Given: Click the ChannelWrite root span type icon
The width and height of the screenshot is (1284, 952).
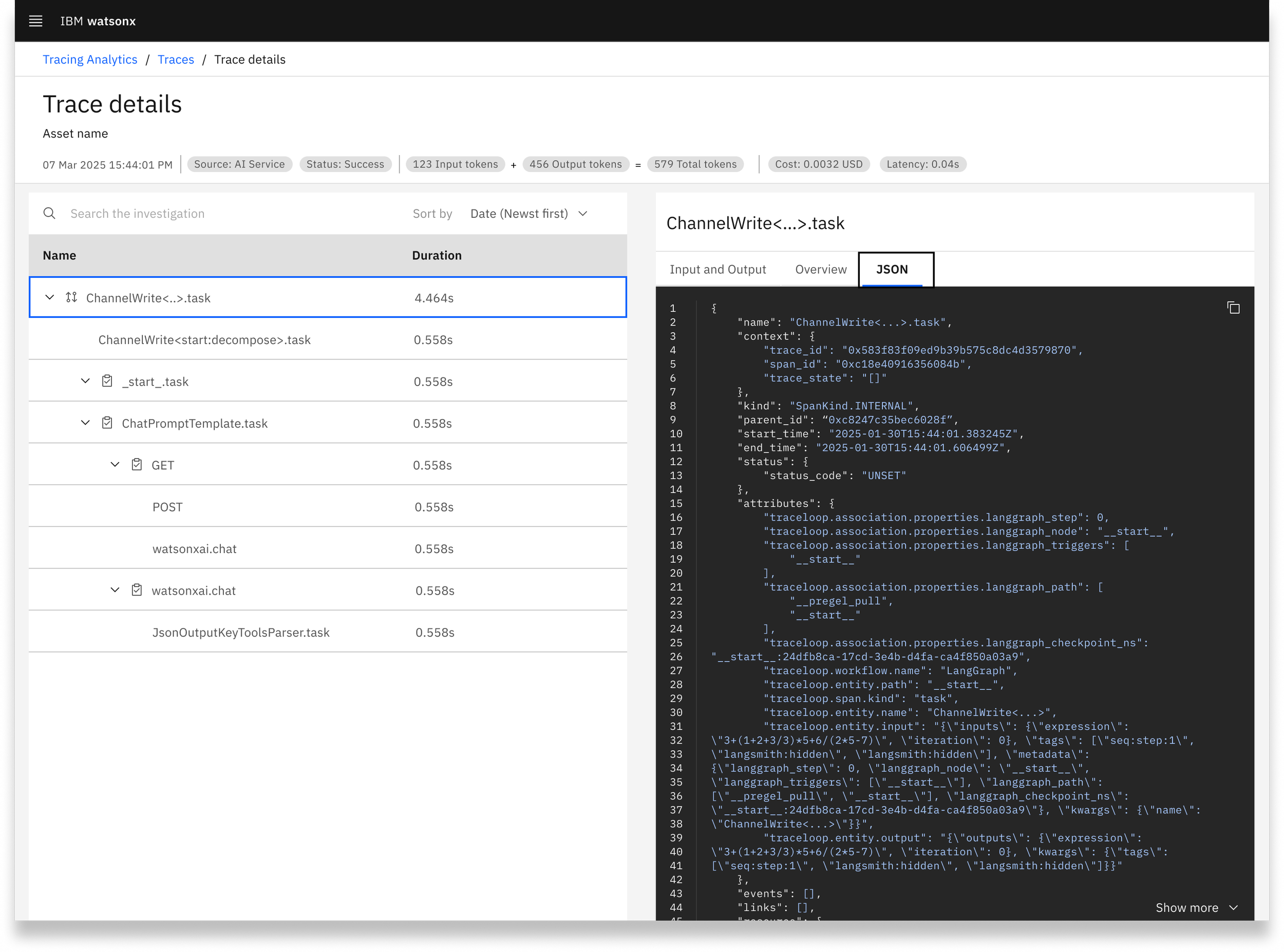Looking at the screenshot, I should click(71, 297).
